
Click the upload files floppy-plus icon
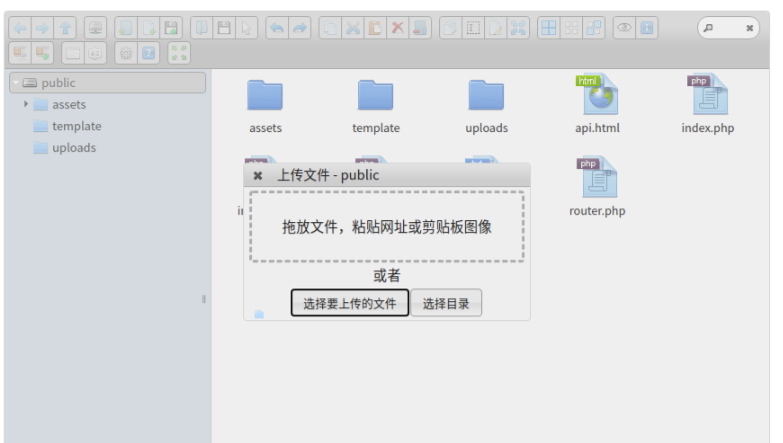tap(171, 28)
